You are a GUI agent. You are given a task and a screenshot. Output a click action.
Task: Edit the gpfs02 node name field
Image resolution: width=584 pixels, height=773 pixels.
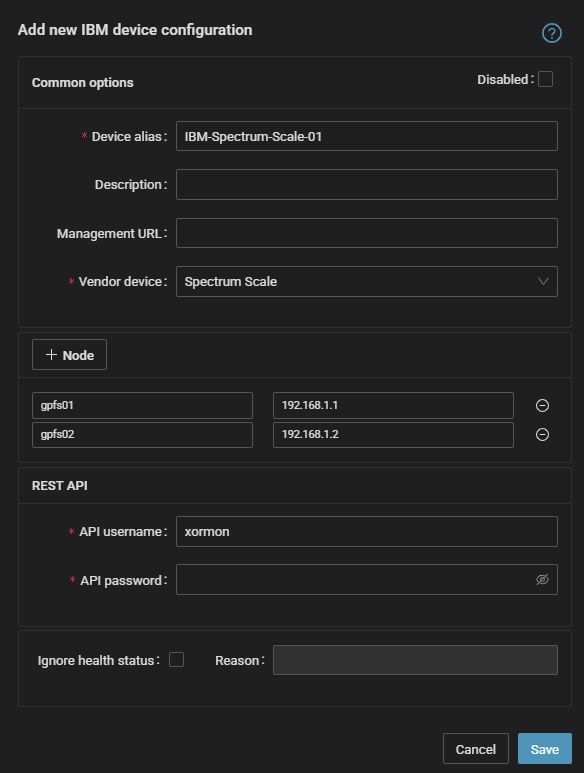coord(142,434)
